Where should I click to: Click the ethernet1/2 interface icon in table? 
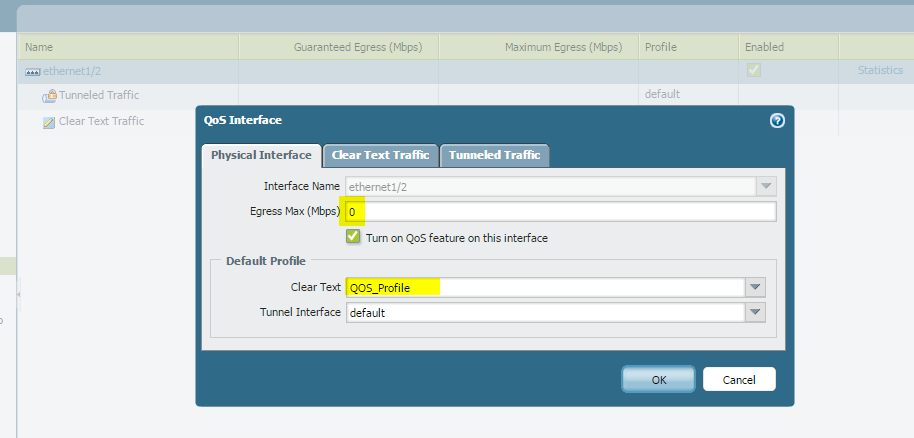[33, 72]
